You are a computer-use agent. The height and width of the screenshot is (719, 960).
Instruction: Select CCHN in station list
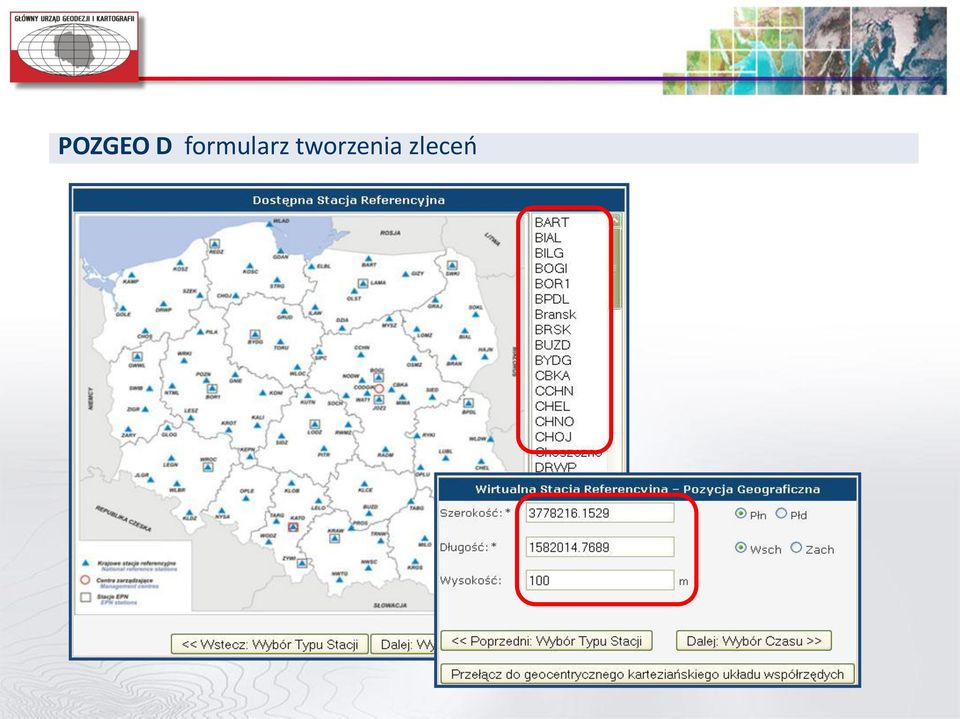554,391
